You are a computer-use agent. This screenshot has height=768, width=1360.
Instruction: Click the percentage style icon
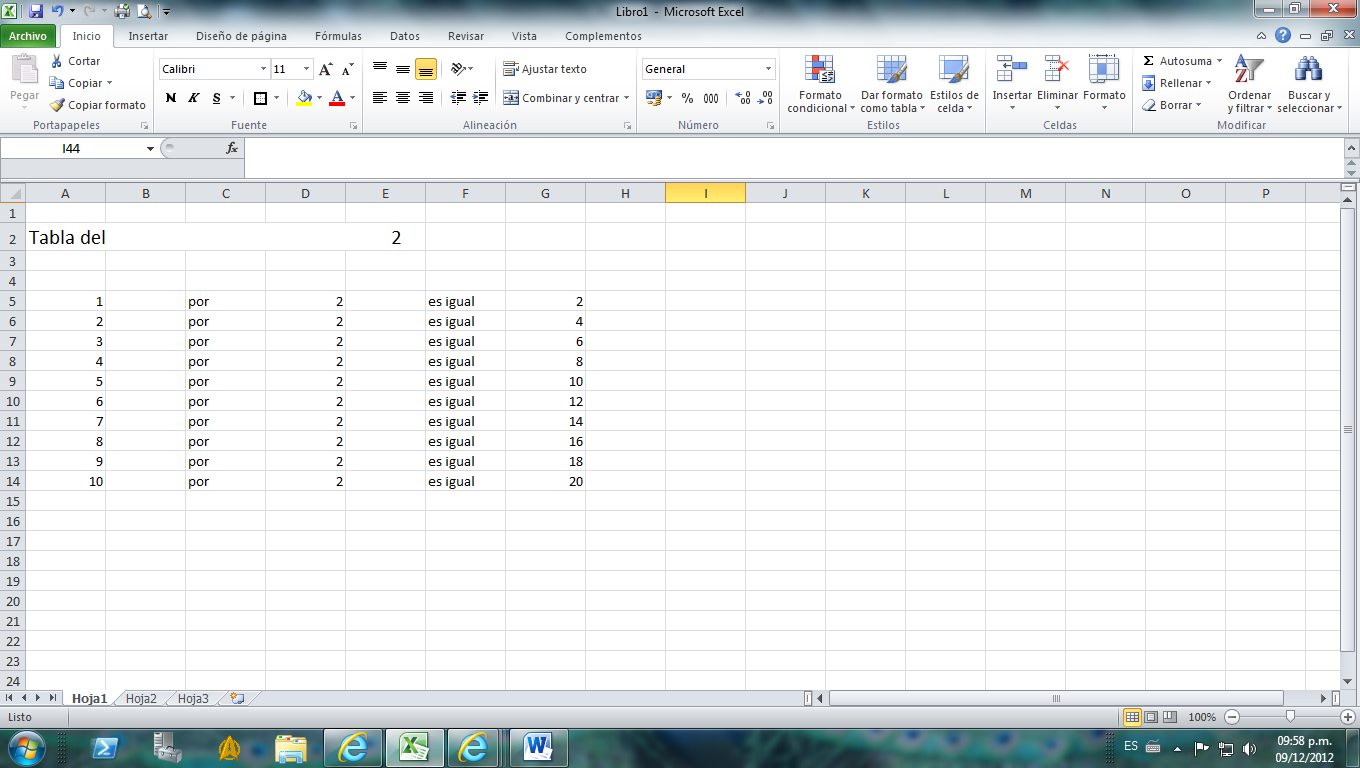coord(686,99)
